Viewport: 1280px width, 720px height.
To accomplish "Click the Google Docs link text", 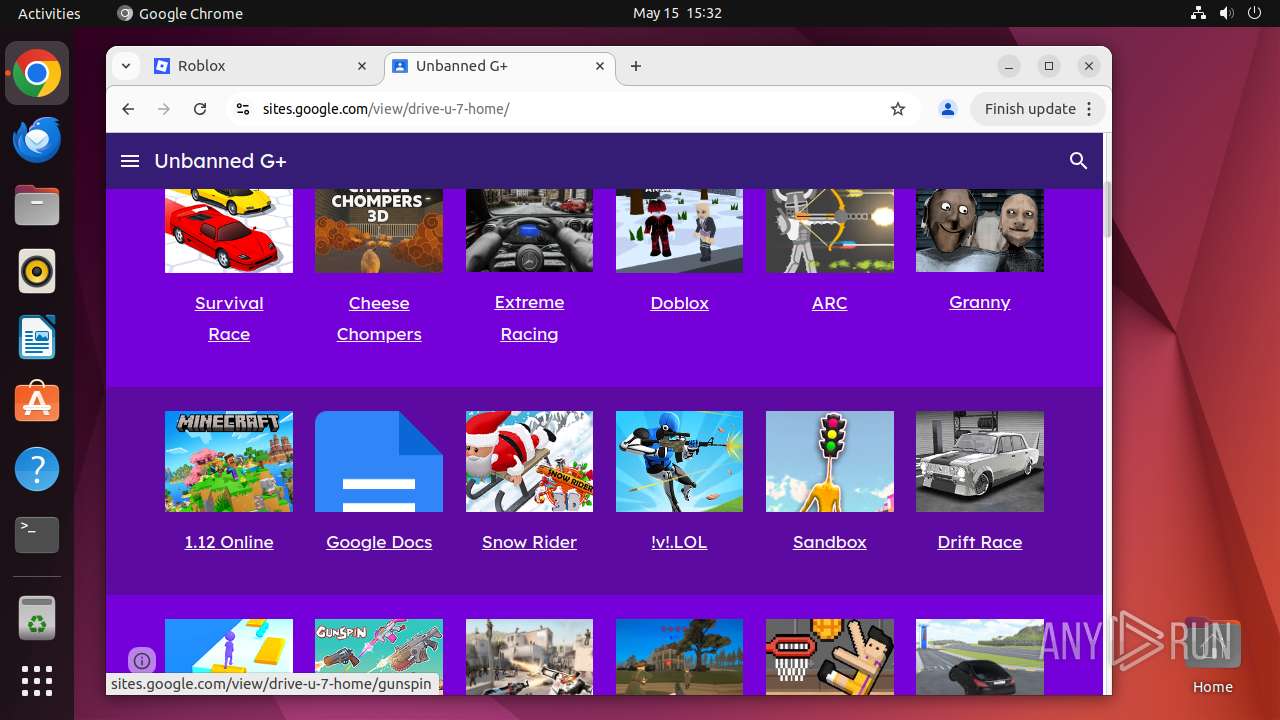I will click(x=379, y=542).
